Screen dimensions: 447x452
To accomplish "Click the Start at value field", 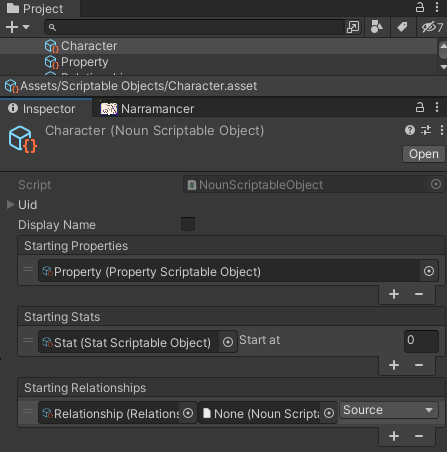I will point(421,341).
